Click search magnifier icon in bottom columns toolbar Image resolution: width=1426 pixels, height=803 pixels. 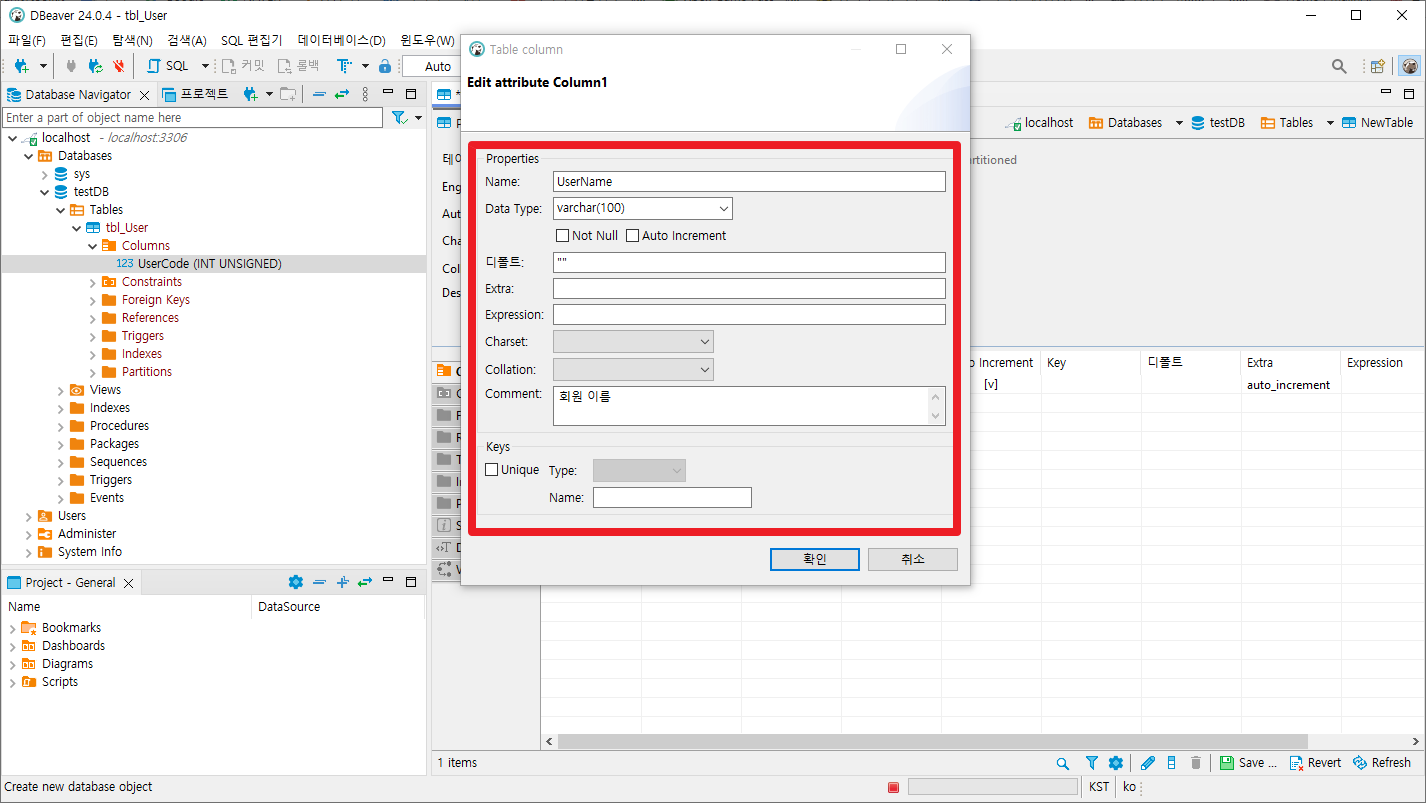1063,763
